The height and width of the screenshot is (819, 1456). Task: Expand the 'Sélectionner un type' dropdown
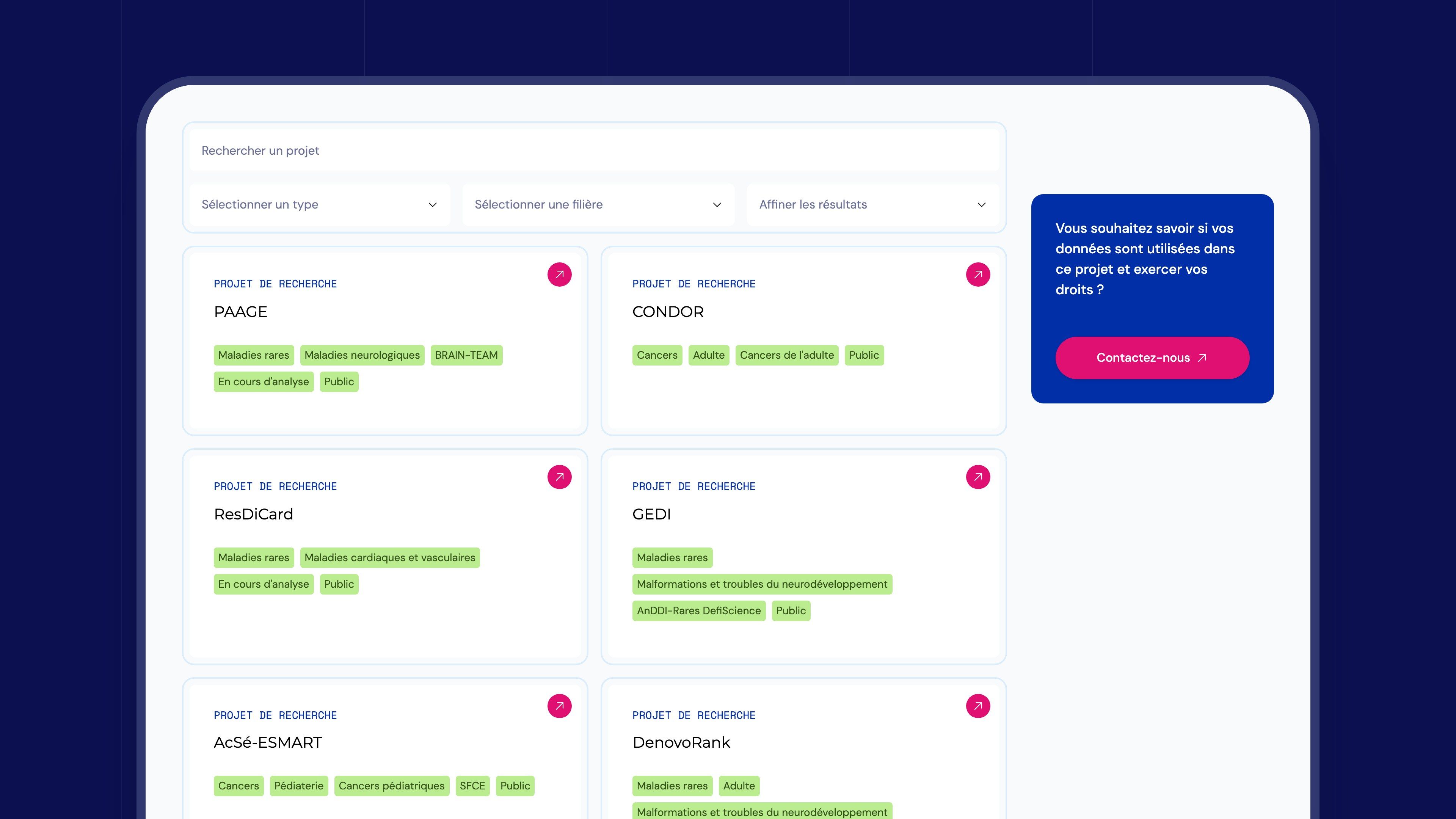320,205
